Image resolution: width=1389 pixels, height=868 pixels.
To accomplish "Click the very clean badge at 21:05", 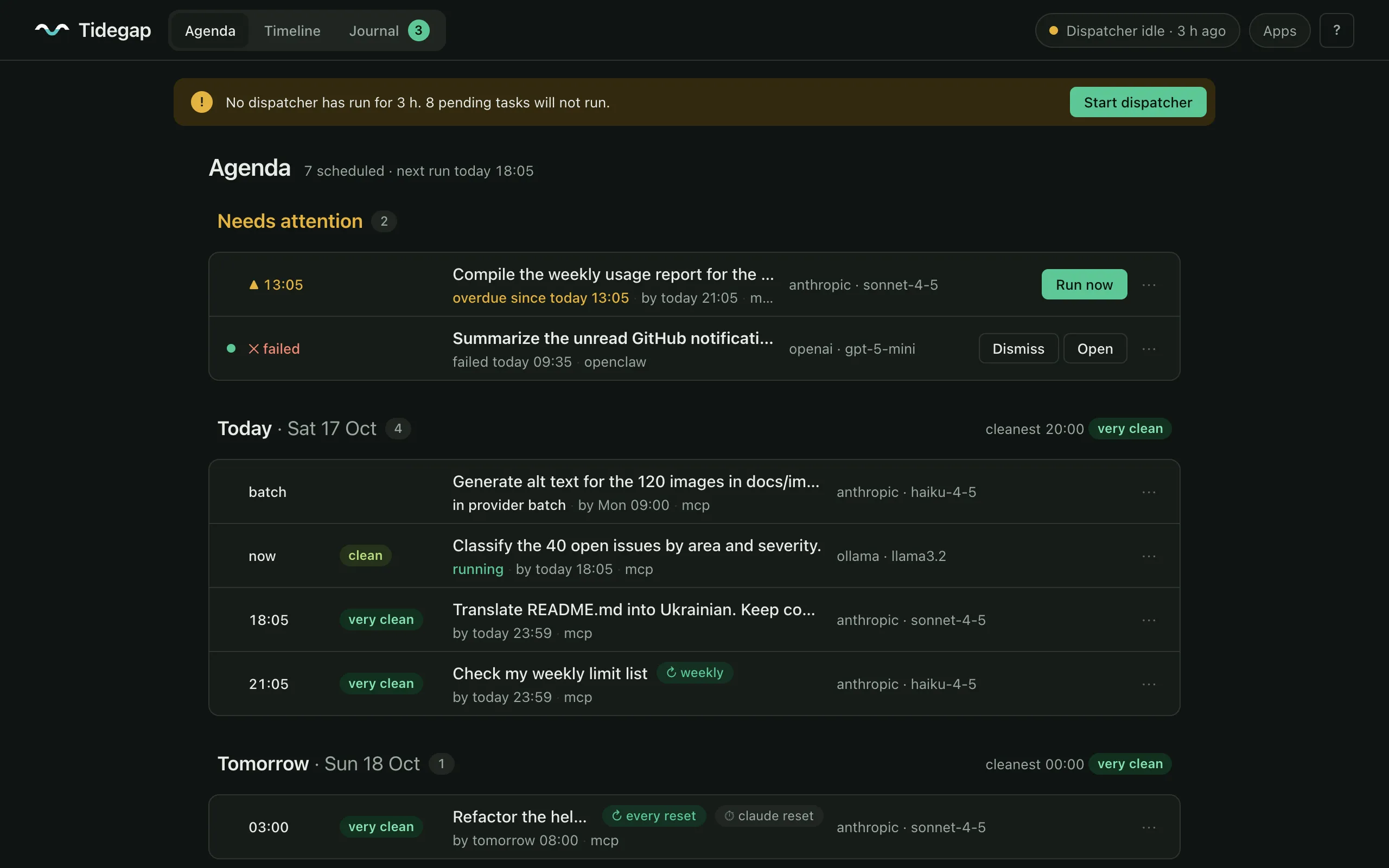I will 380,683.
